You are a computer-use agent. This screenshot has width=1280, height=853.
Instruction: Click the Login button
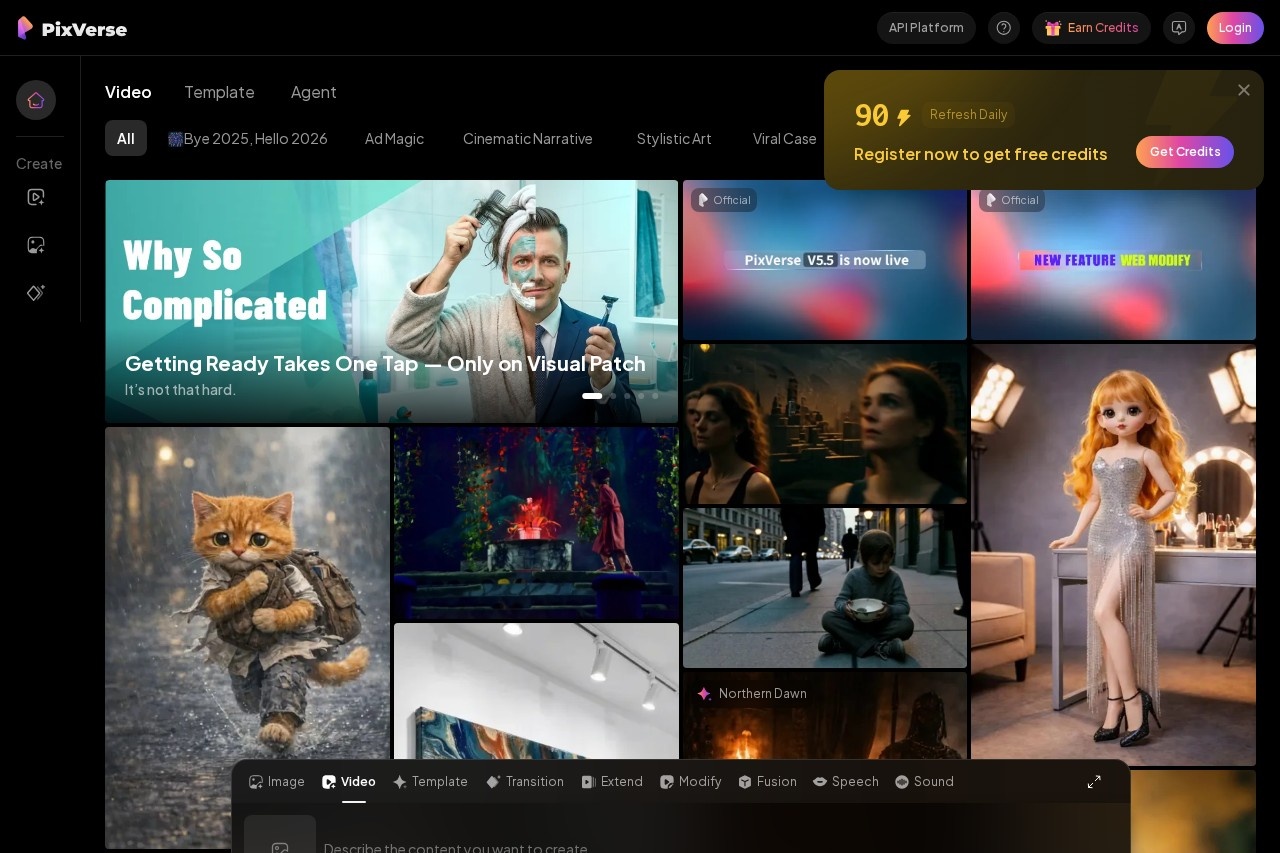pos(1235,28)
